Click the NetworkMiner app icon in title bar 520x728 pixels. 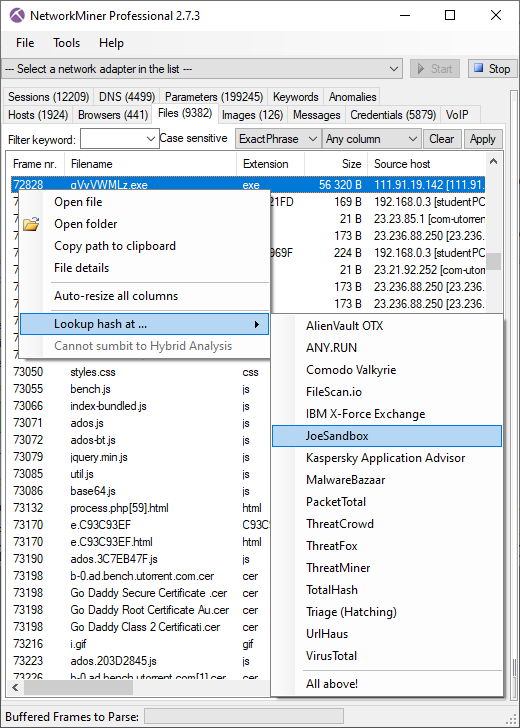click(17, 15)
